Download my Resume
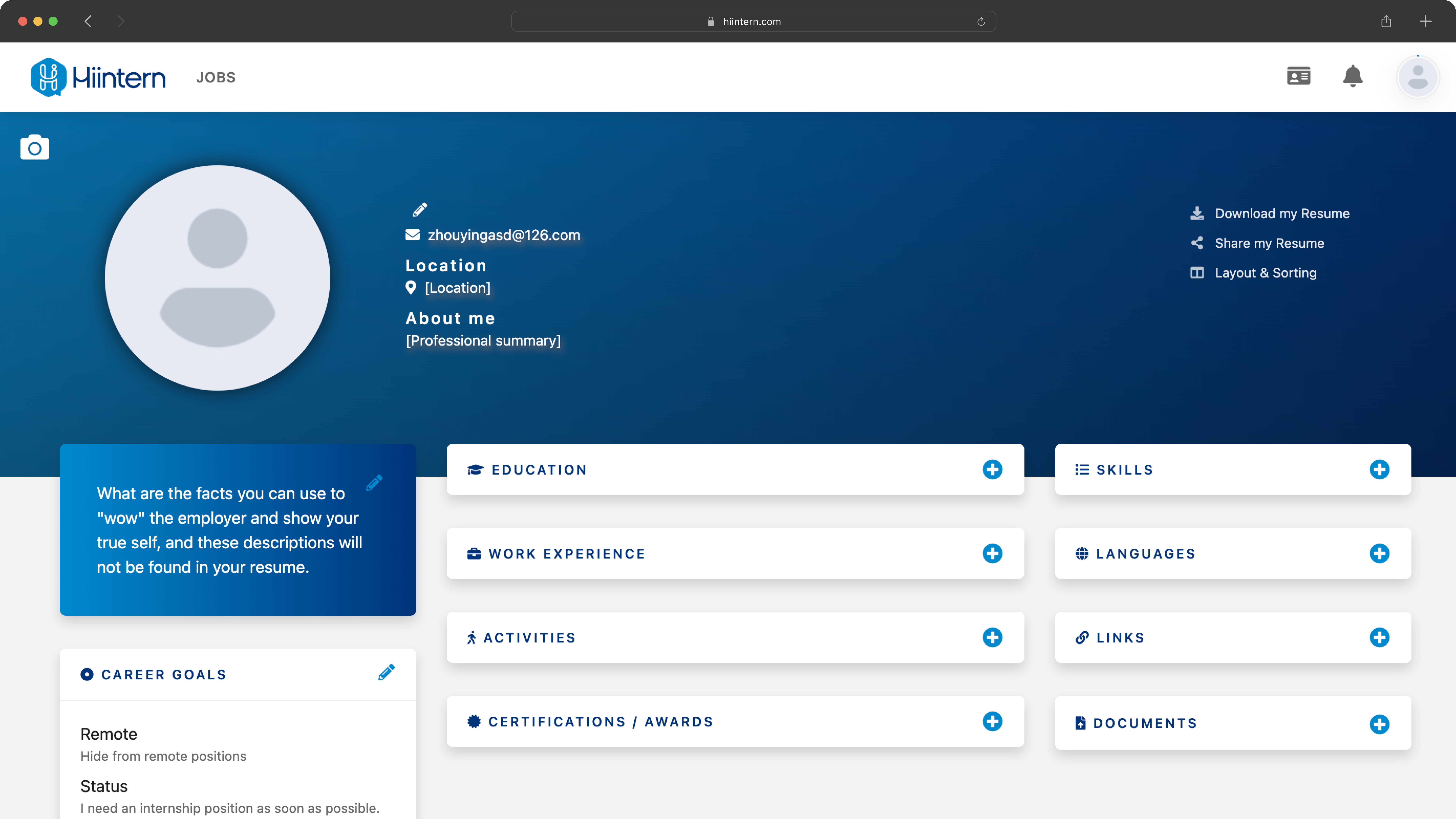This screenshot has height=819, width=1456. (x=1270, y=214)
